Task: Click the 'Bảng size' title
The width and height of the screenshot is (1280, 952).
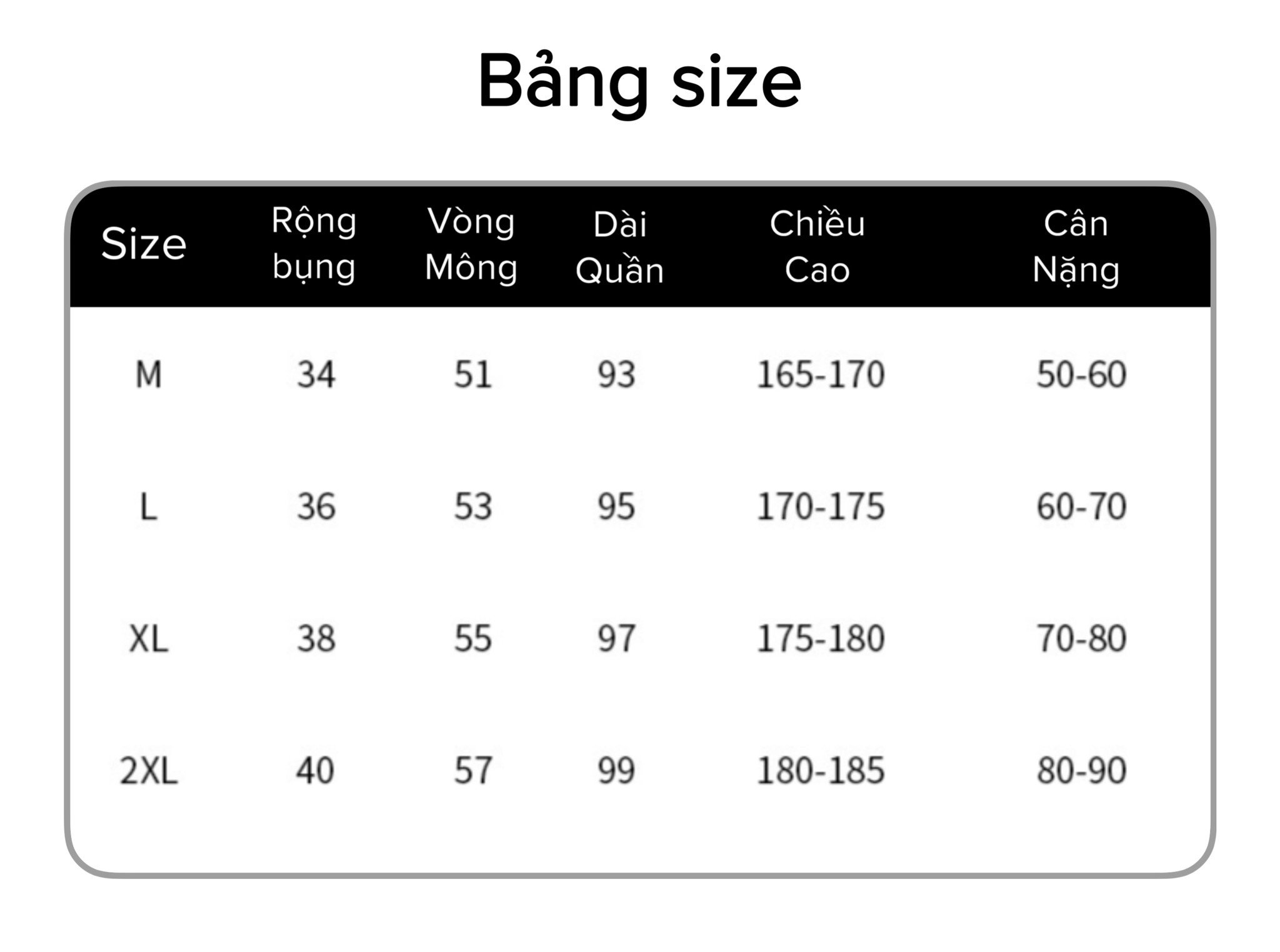Action: click(x=639, y=83)
